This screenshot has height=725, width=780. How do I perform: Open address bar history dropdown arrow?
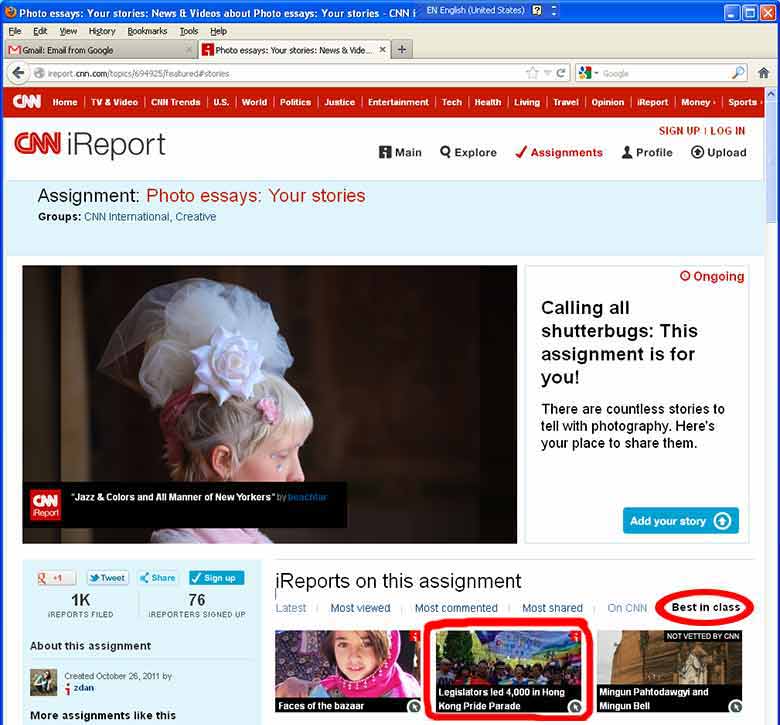coord(547,73)
